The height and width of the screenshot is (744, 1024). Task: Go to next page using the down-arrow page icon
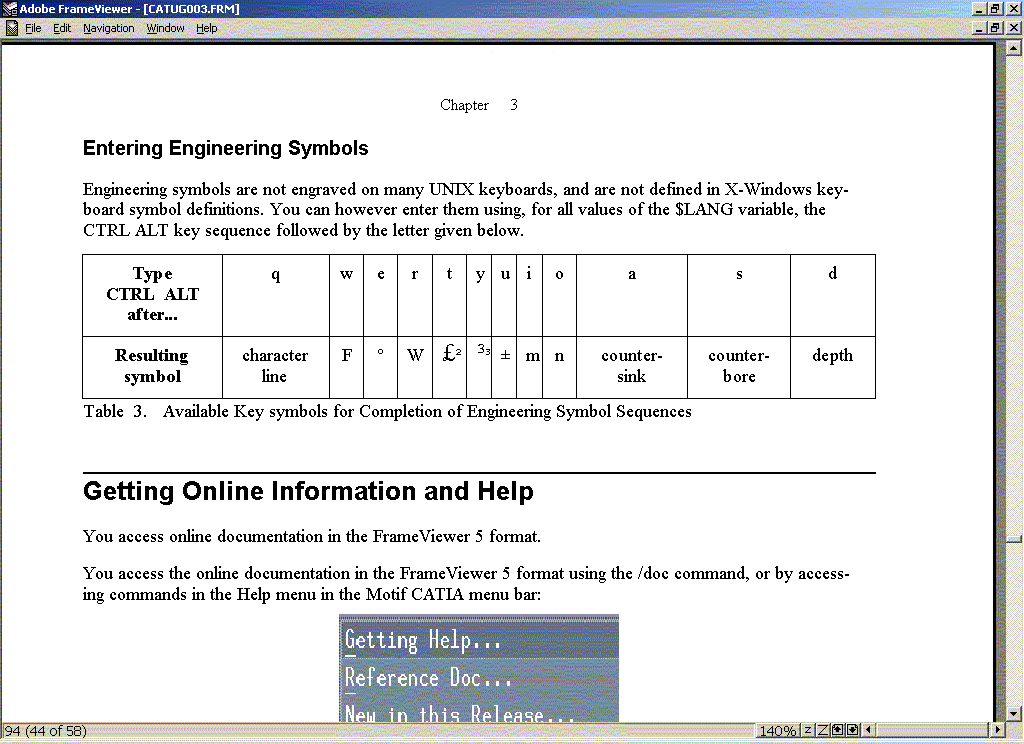(x=852, y=730)
